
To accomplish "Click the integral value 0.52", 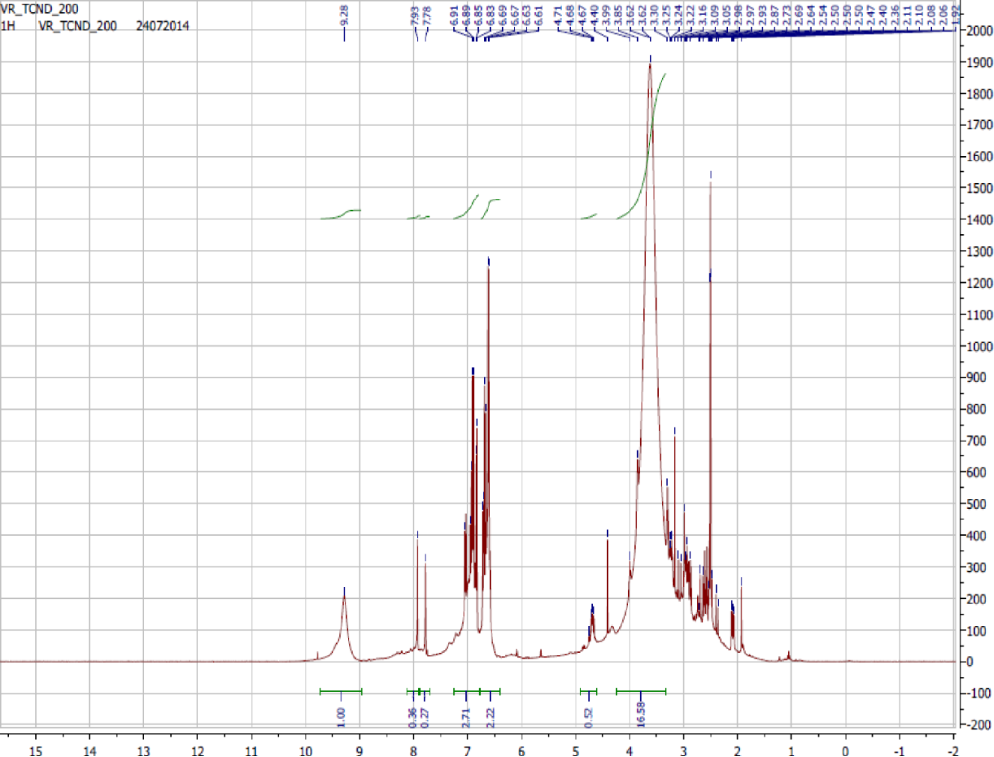I will point(588,716).
